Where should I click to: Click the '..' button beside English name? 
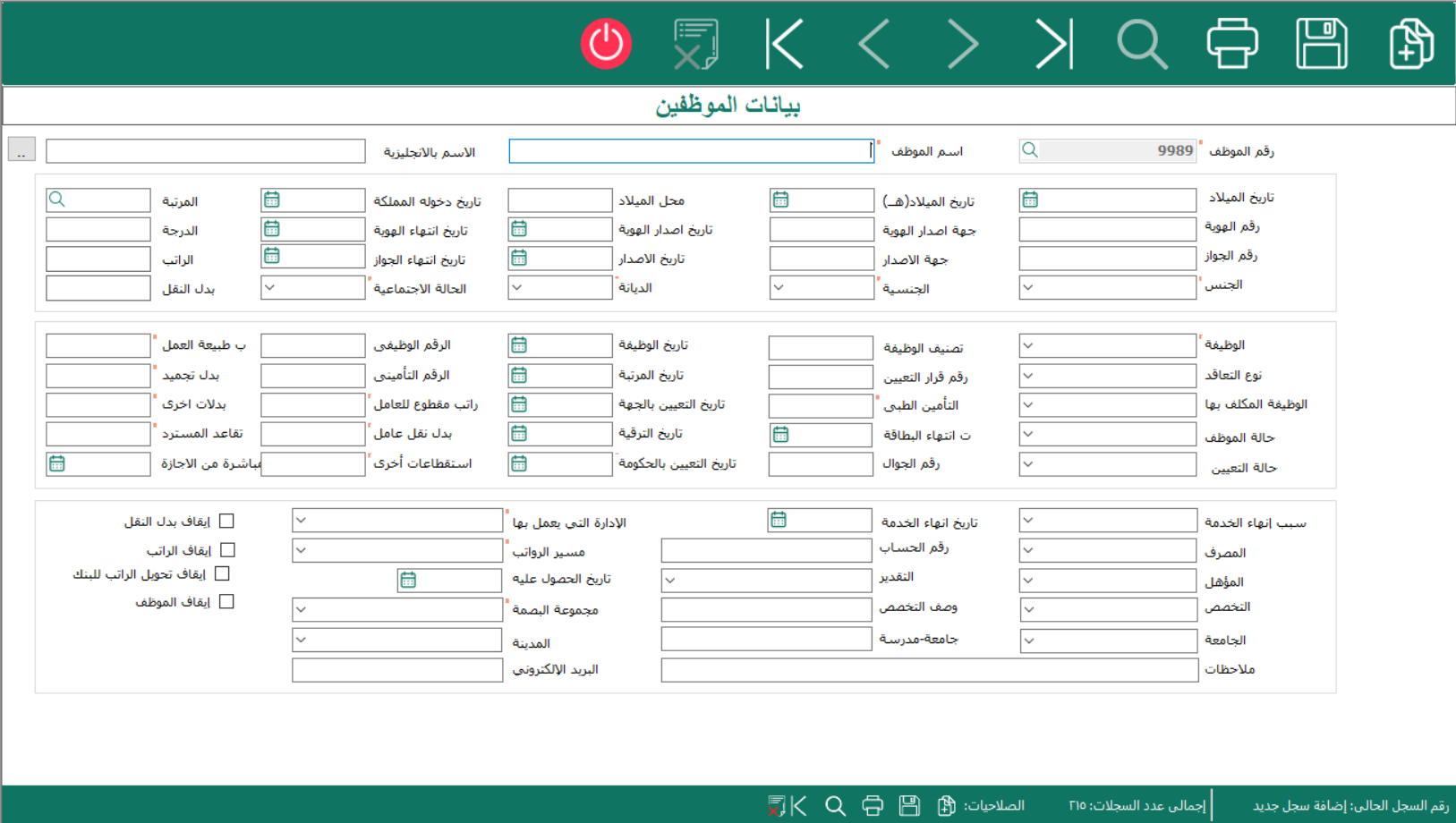(x=21, y=149)
